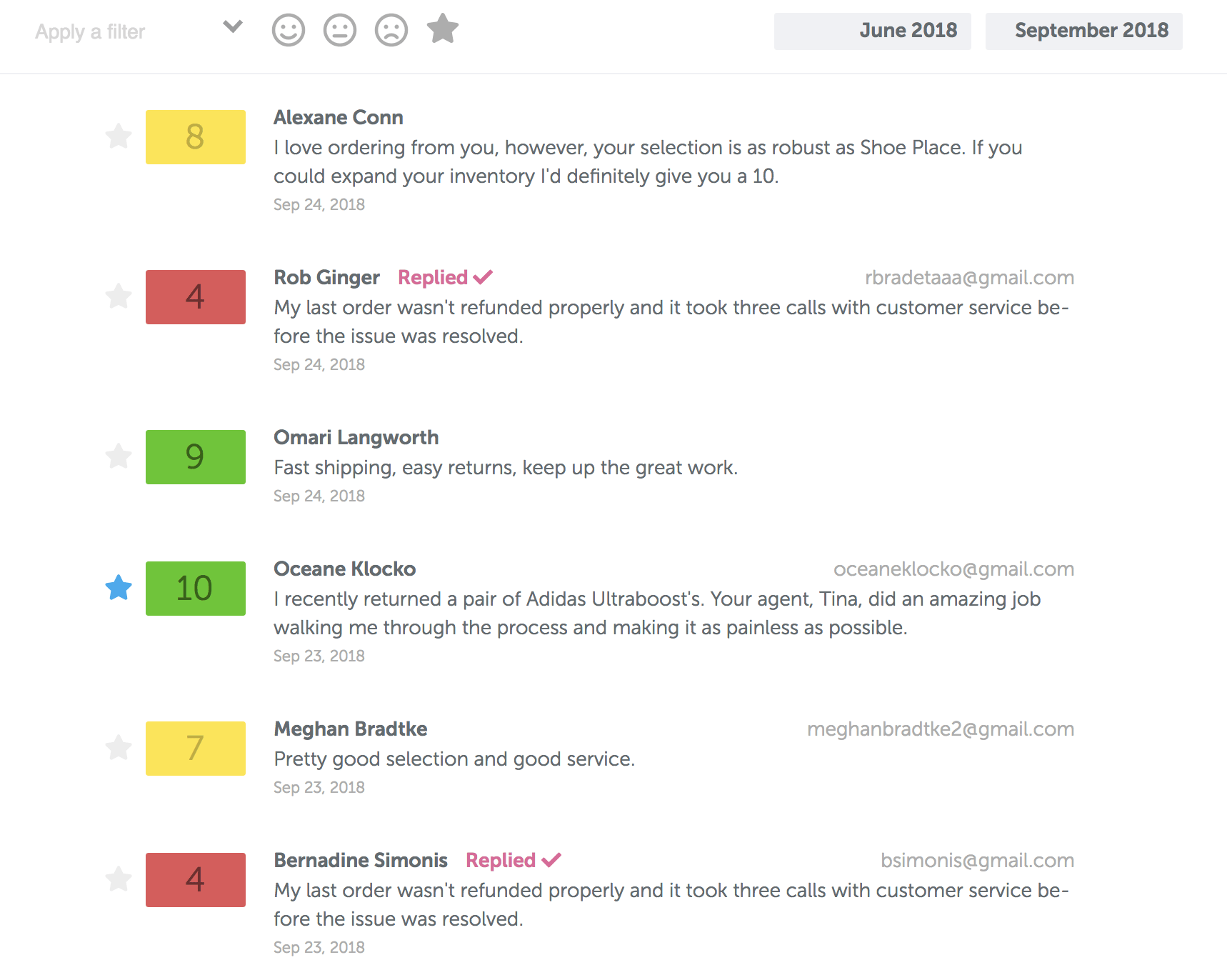
Task: Filter by neutral face icon
Action: point(340,31)
